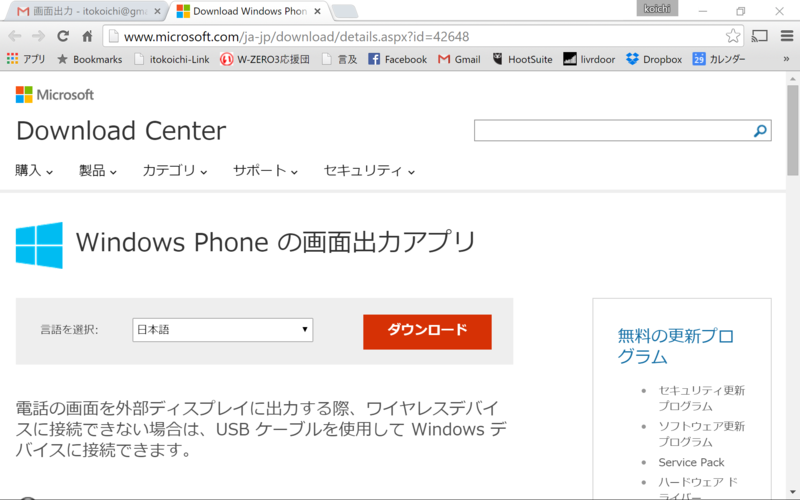Reload the page with the refresh icon
The width and height of the screenshot is (800, 500).
(63, 36)
